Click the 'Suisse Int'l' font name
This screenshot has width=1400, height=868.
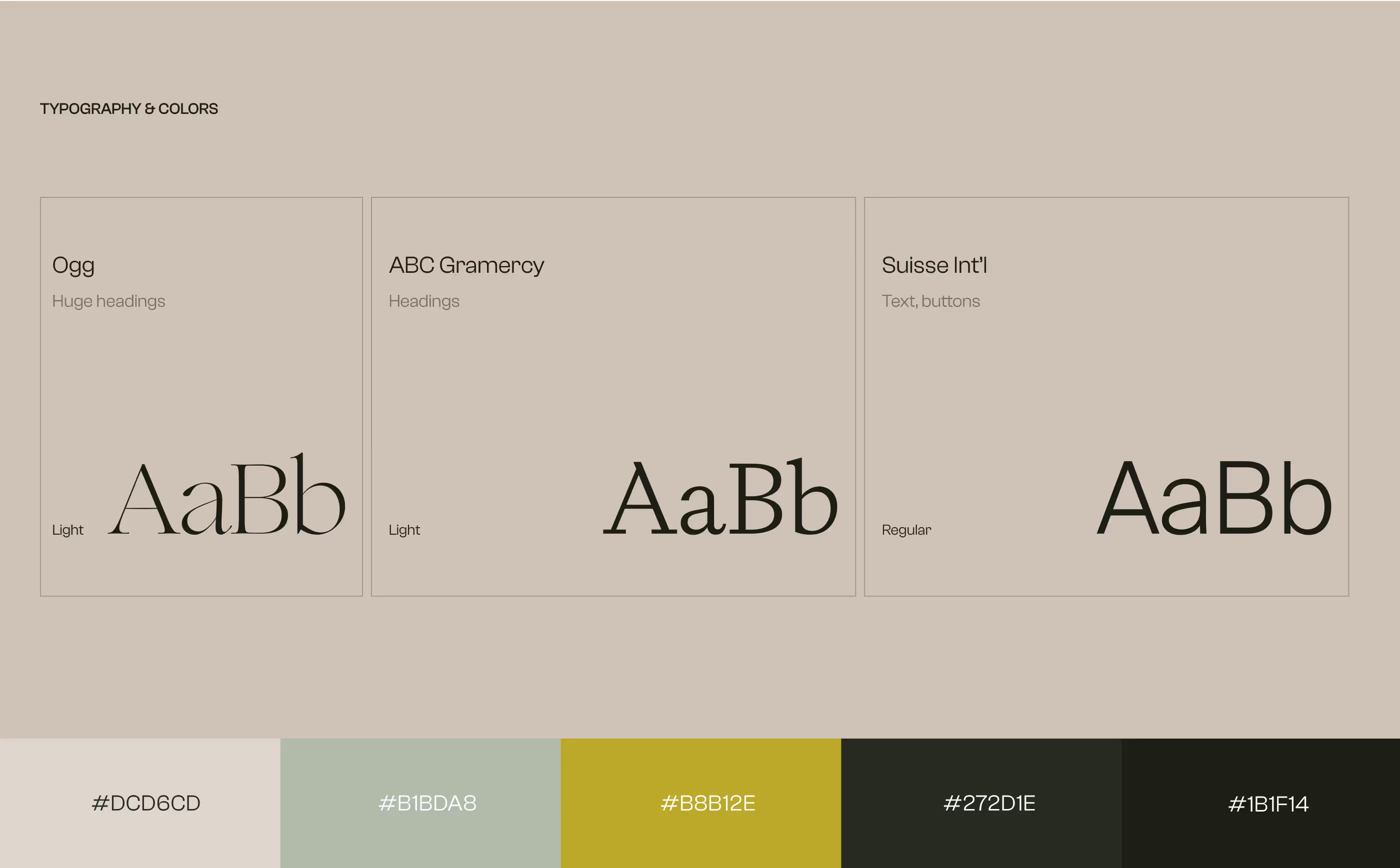click(934, 265)
